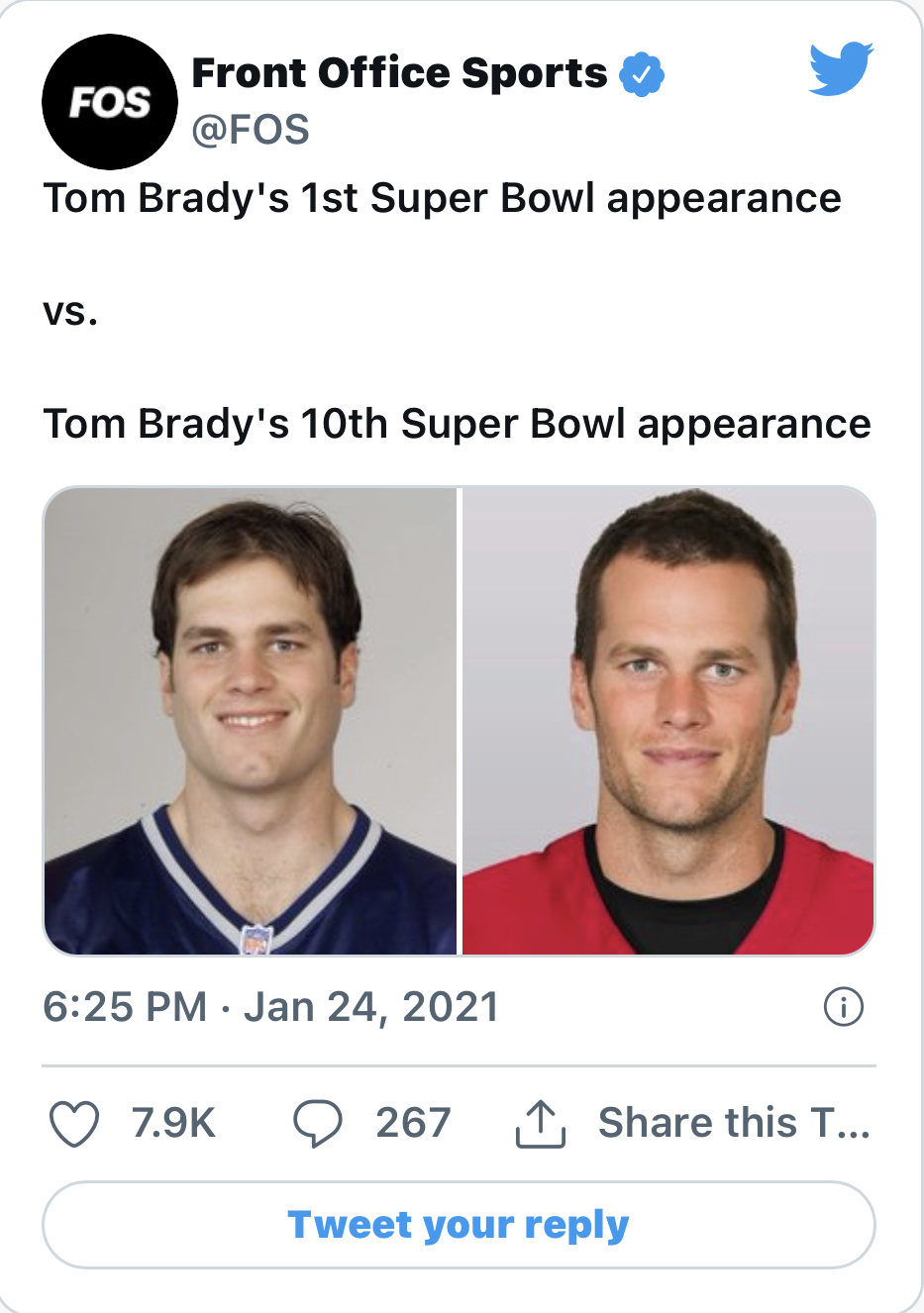
Task: Click the Share this Tweet text
Action: pos(734,1124)
